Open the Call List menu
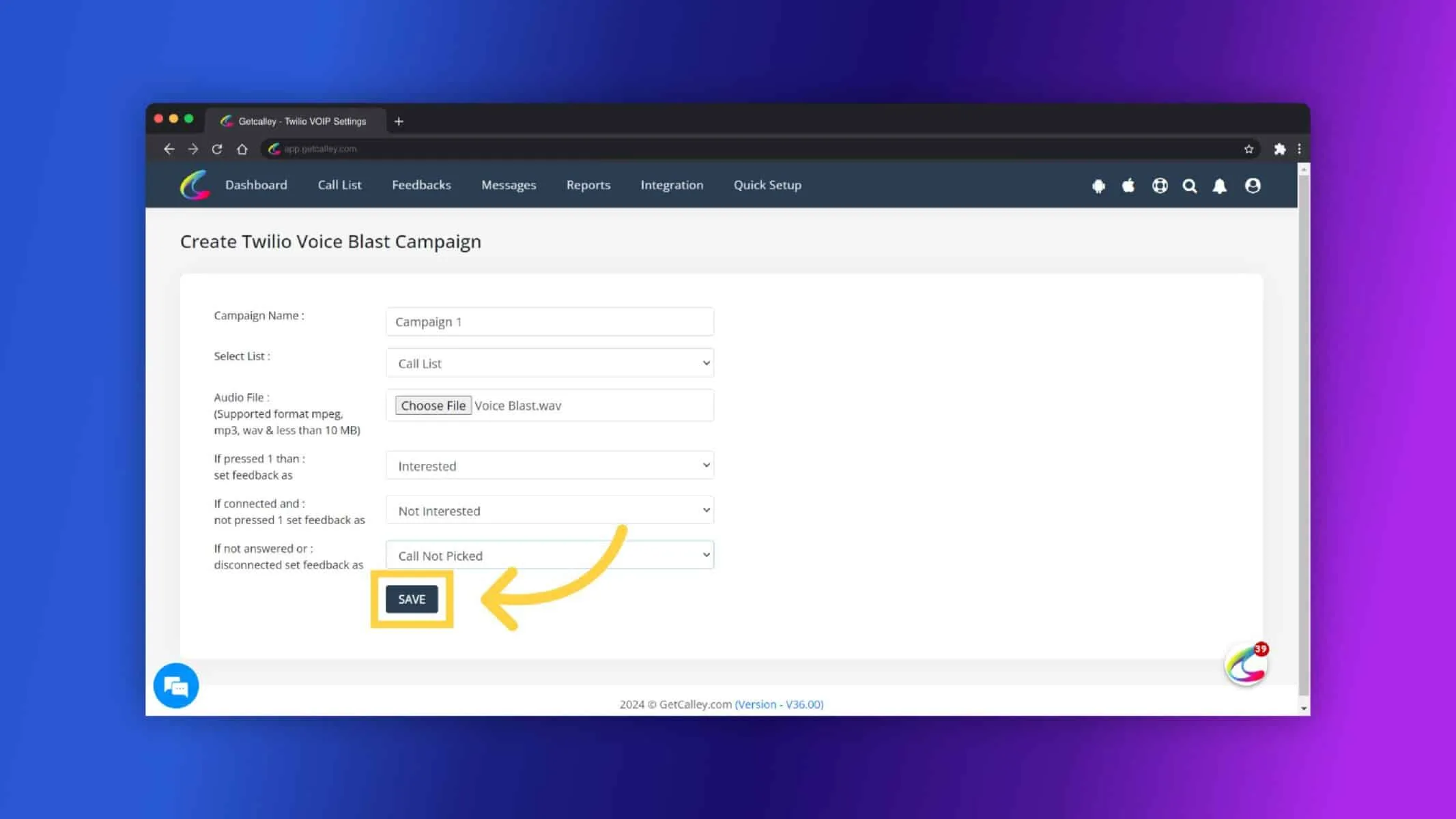The image size is (1456, 819). point(339,185)
